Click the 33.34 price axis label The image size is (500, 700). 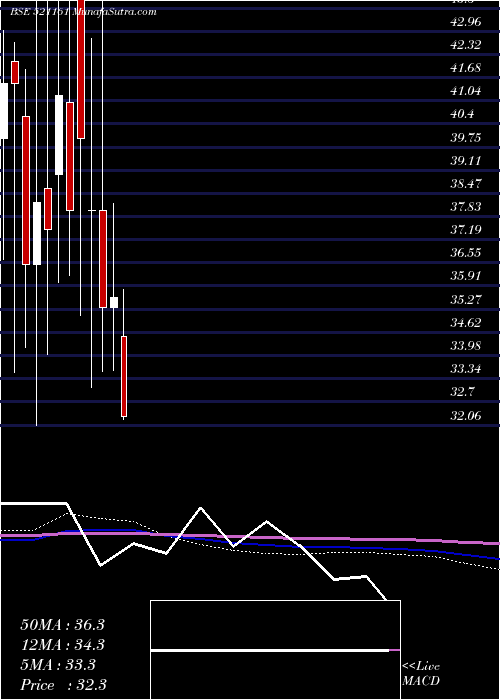466,369
